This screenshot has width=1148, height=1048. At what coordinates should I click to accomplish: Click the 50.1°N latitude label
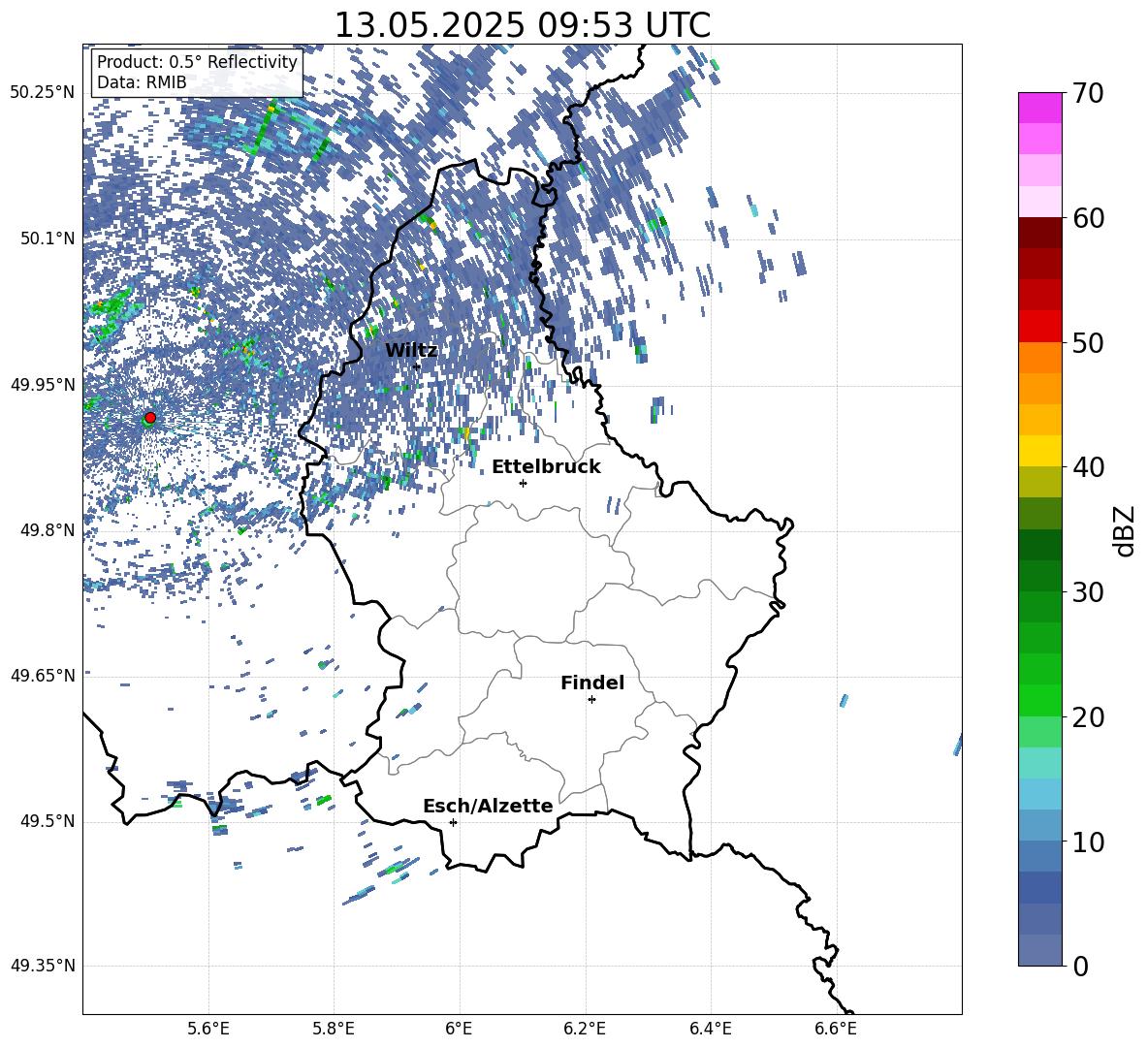pos(47,238)
